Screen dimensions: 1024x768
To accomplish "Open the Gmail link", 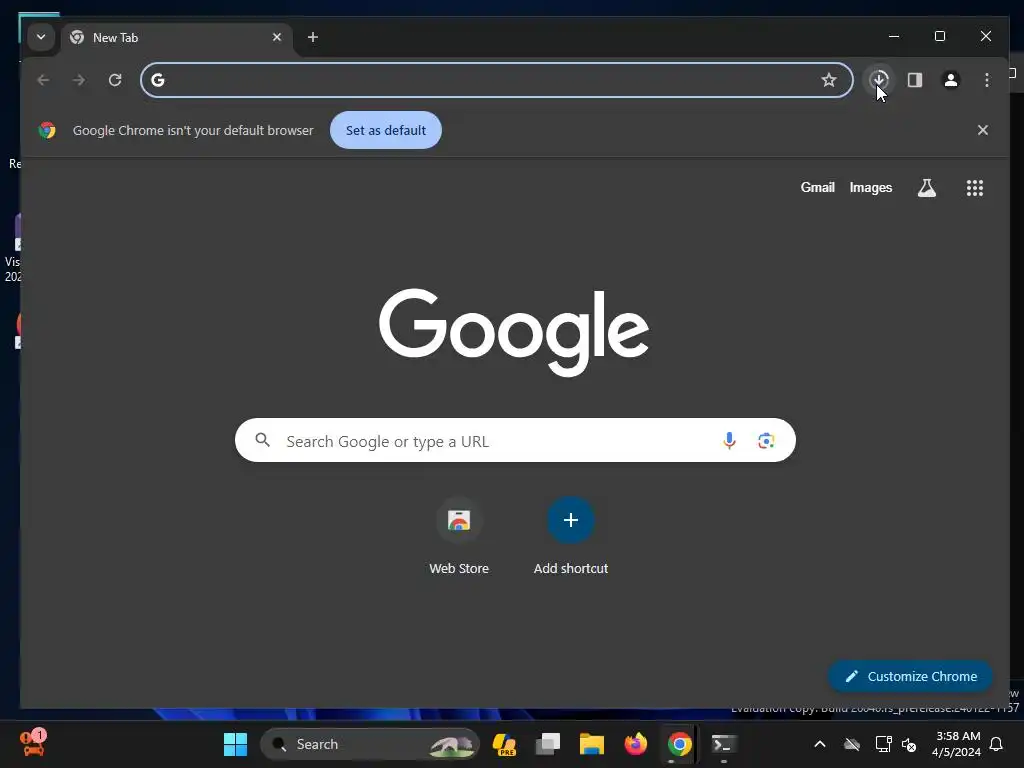I will (818, 187).
